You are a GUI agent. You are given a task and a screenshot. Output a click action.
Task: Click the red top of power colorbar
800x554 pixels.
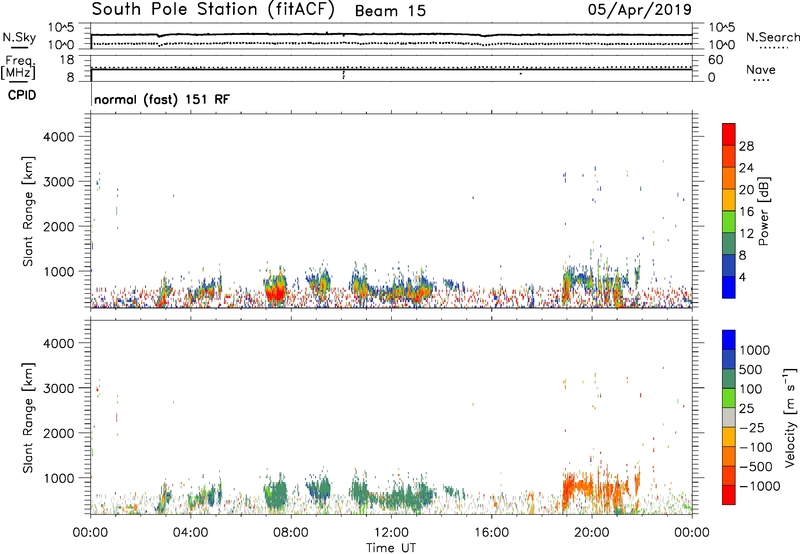click(x=729, y=134)
